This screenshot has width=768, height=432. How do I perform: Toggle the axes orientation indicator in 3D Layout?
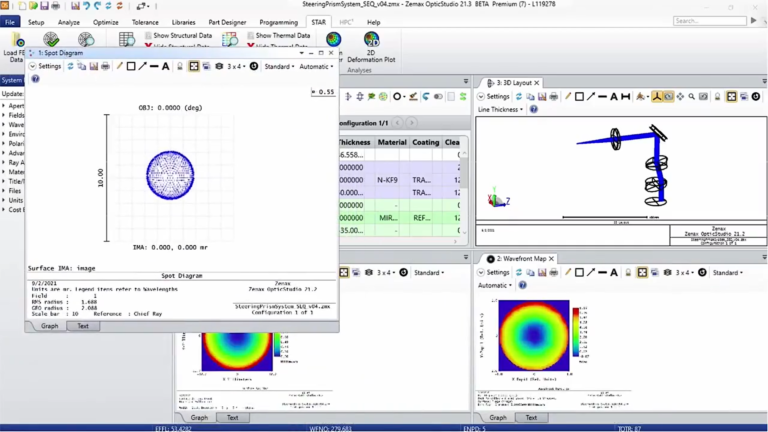point(657,96)
